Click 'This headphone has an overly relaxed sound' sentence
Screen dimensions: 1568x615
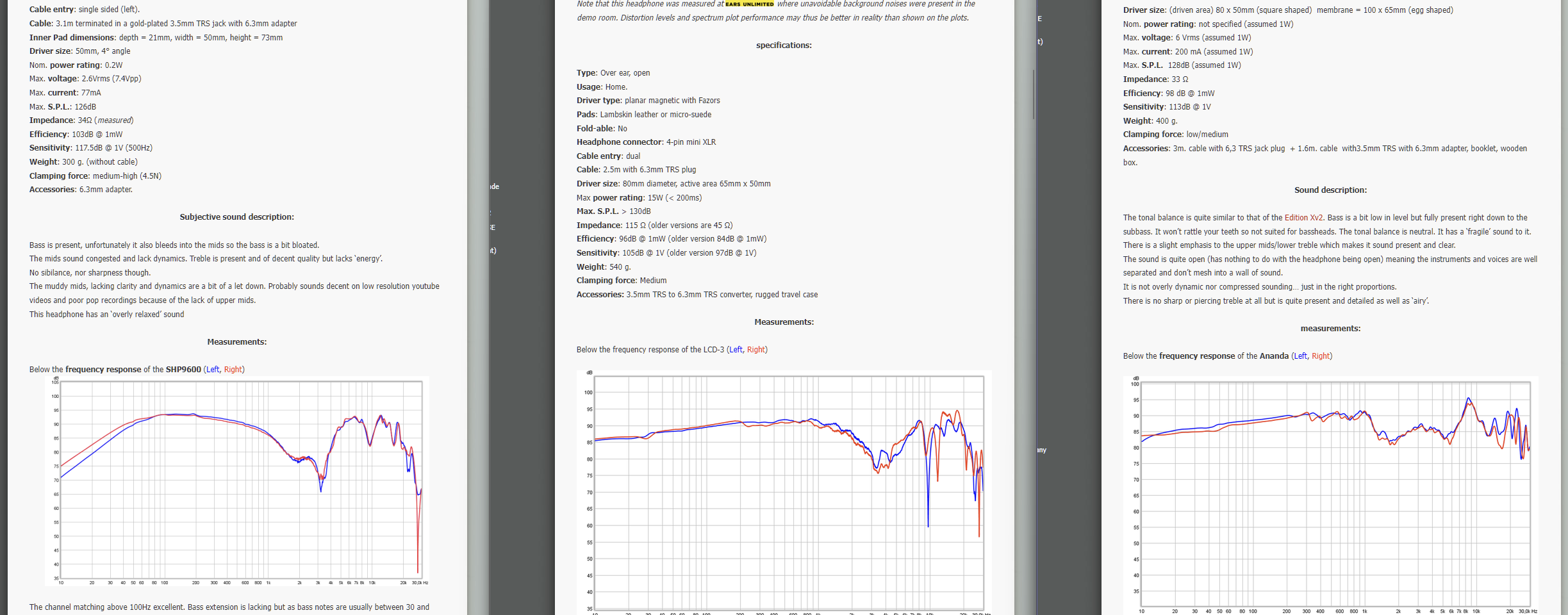click(106, 315)
